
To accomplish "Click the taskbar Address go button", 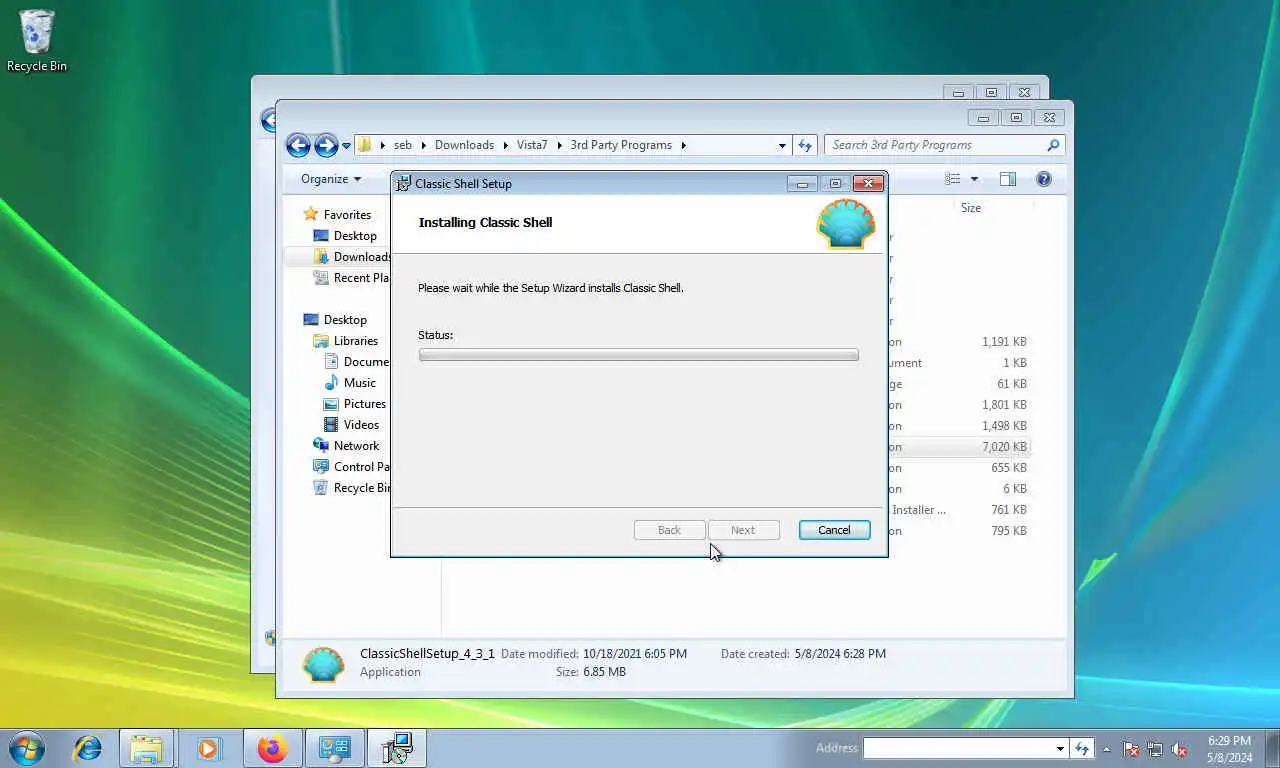I will pyautogui.click(x=1081, y=748).
